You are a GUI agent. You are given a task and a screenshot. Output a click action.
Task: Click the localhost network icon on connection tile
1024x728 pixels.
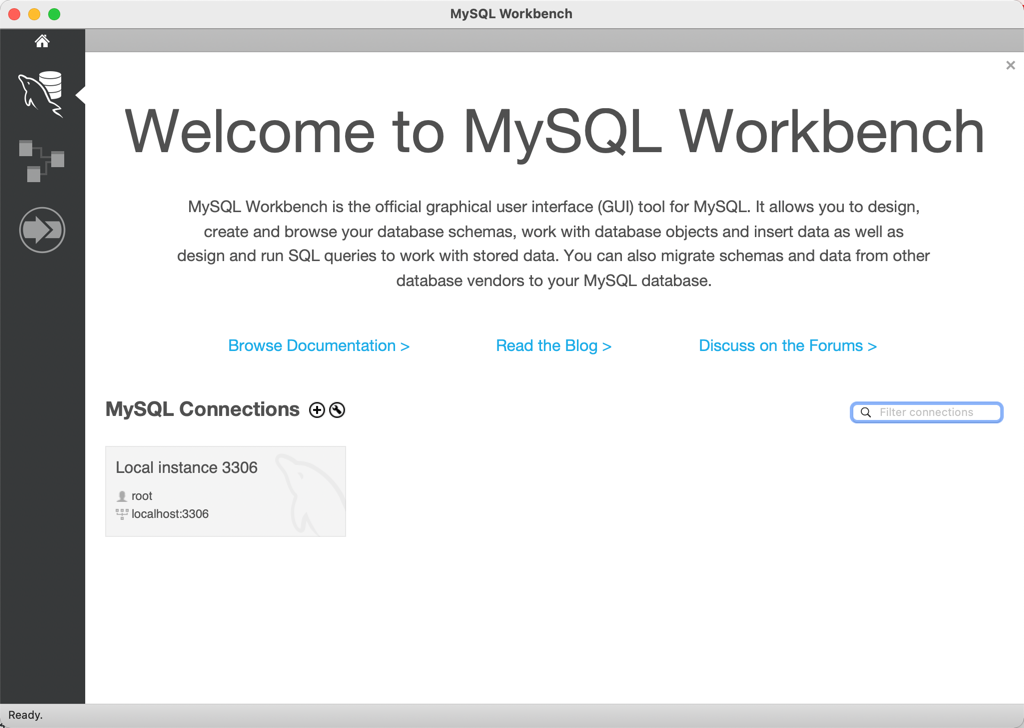coord(121,514)
